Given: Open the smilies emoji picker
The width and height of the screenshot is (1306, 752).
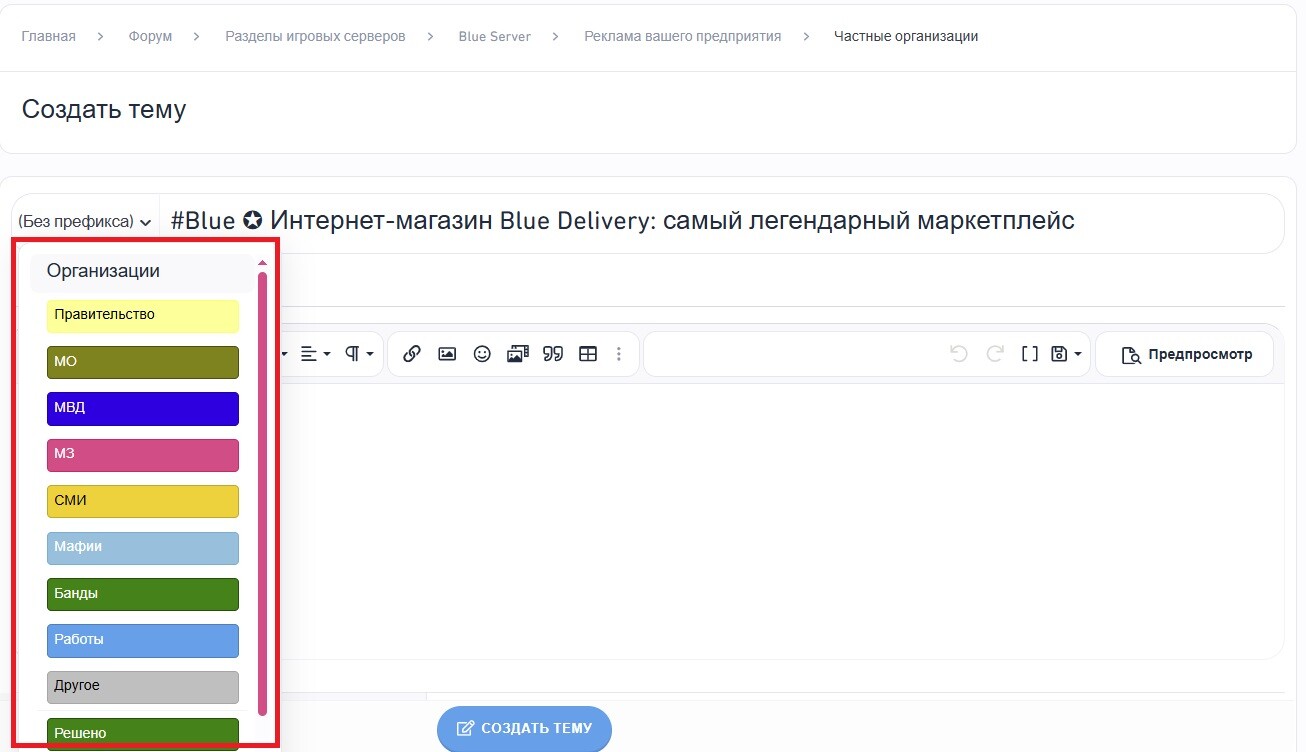Looking at the screenshot, I should [x=482, y=354].
